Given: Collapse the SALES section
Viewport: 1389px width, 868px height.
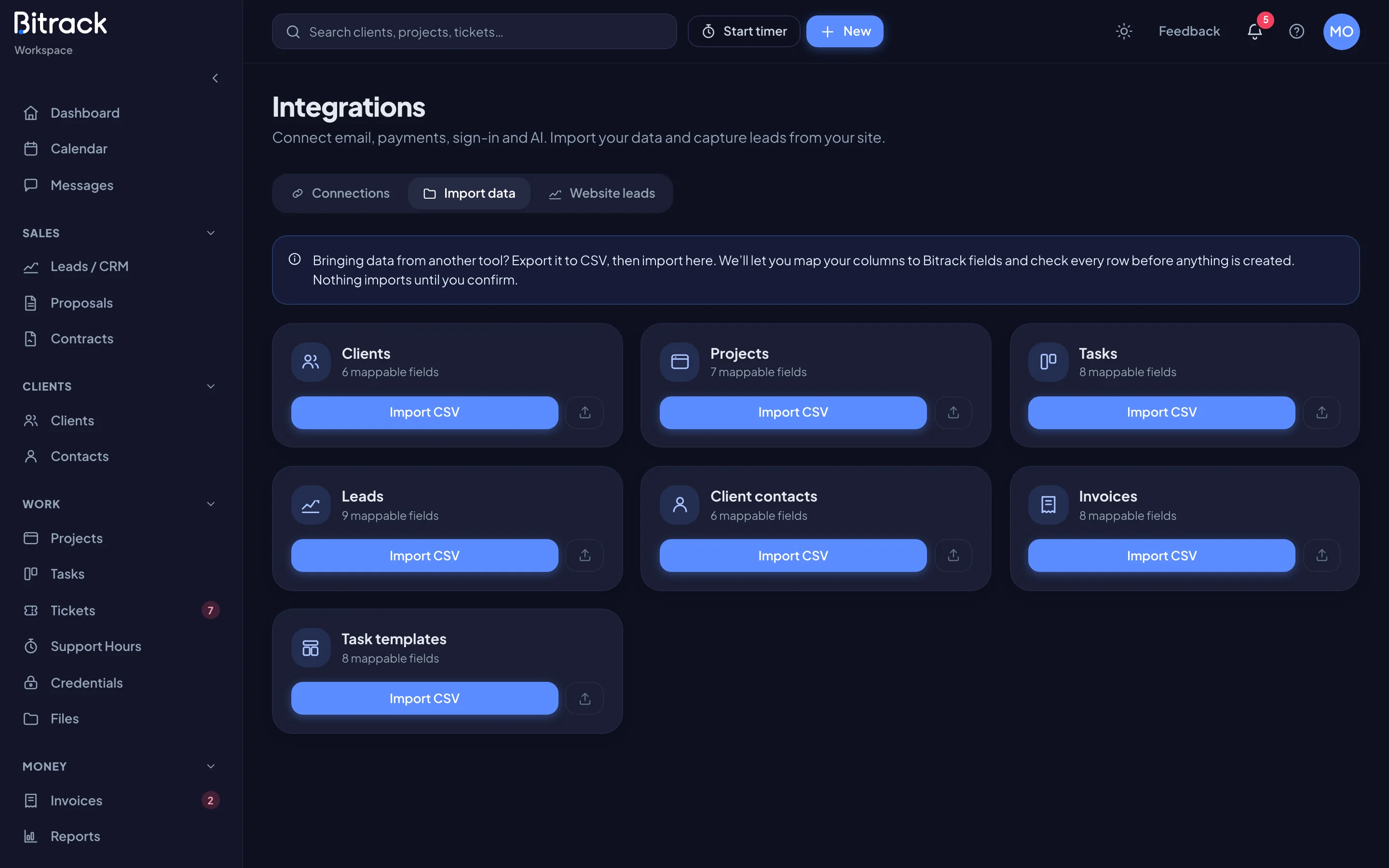Looking at the screenshot, I should (211, 233).
